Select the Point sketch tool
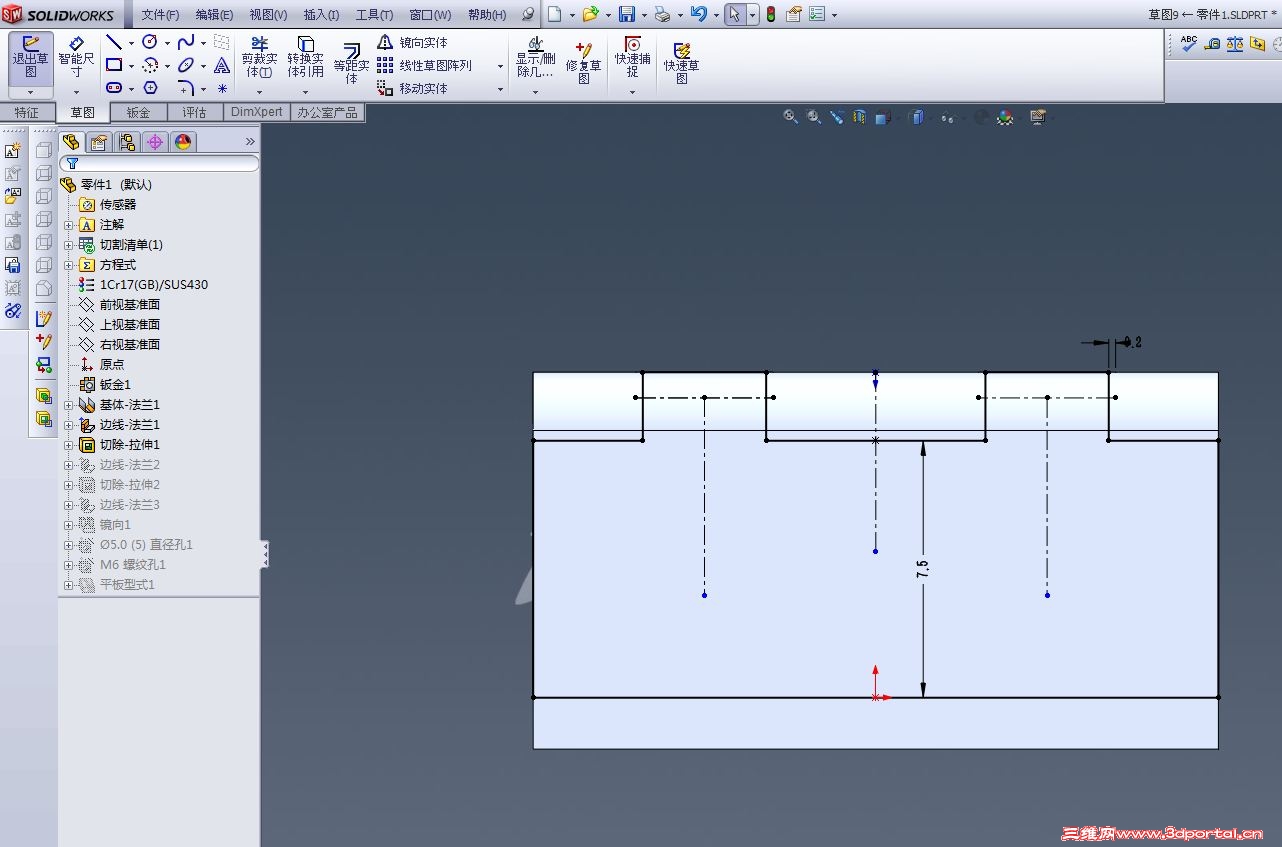This screenshot has width=1282, height=847. [x=222, y=88]
